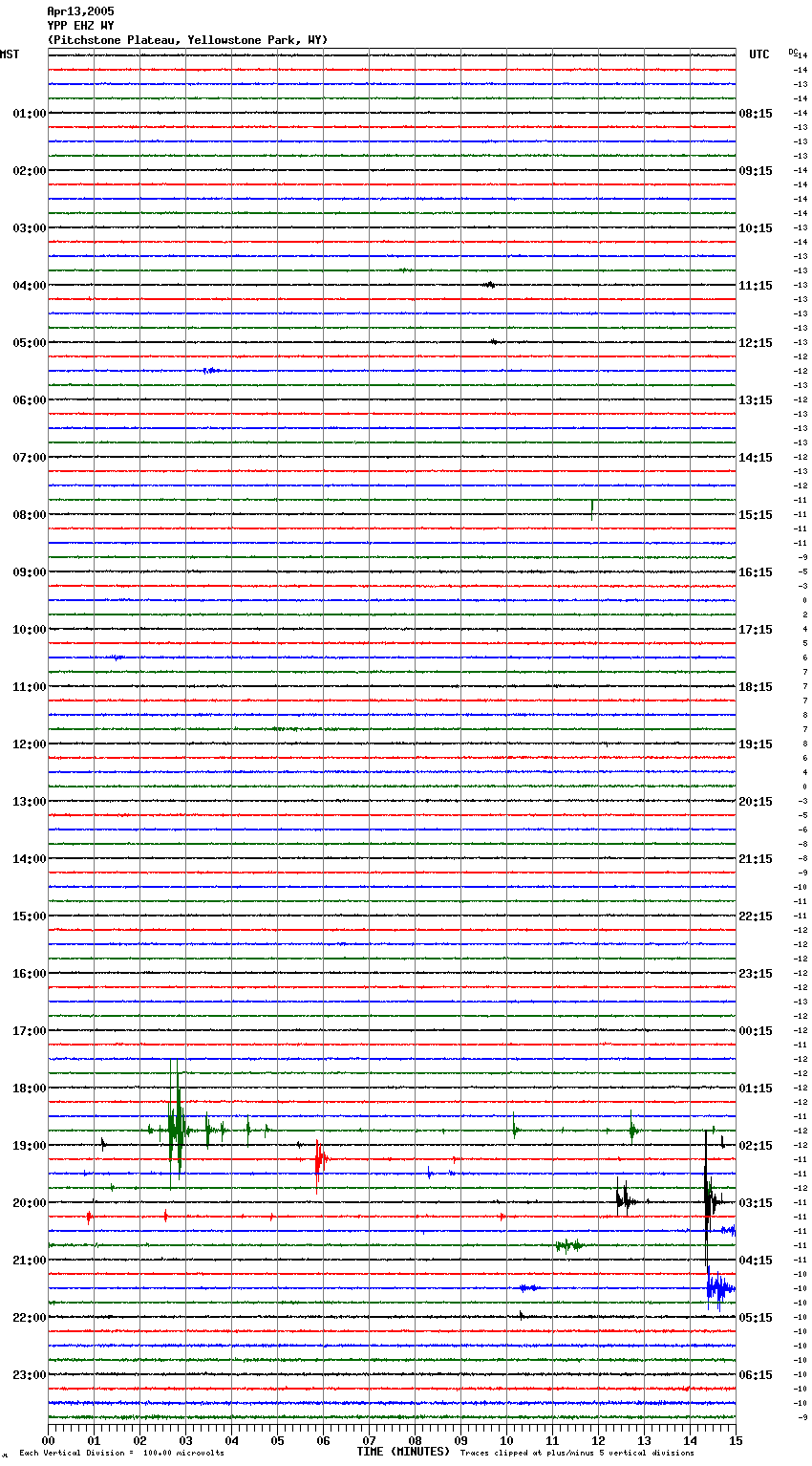Click the UTC time label "22:15"
The height and width of the screenshot is (1466, 812).
[x=756, y=916]
